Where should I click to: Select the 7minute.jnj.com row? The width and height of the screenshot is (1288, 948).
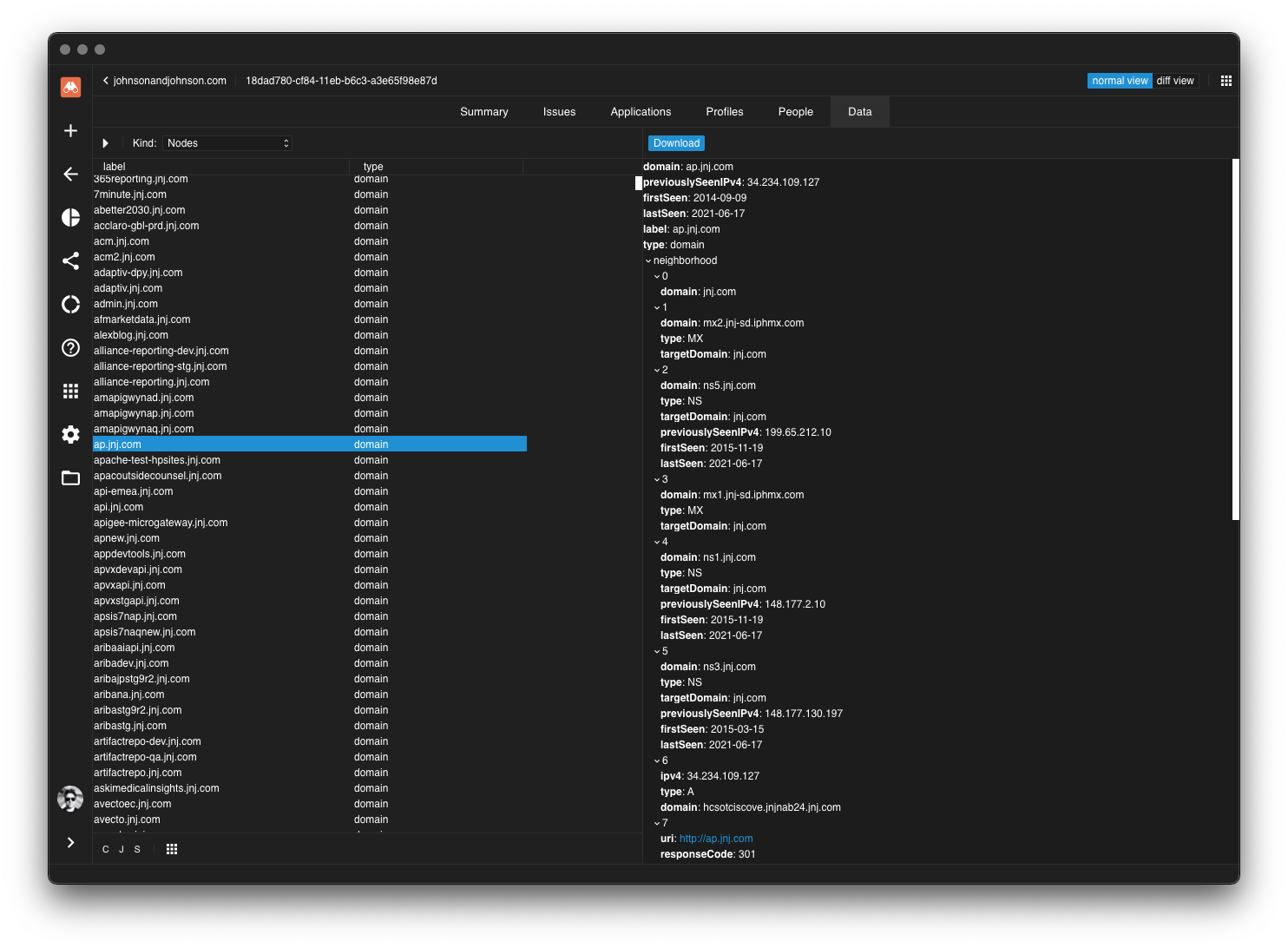click(310, 194)
